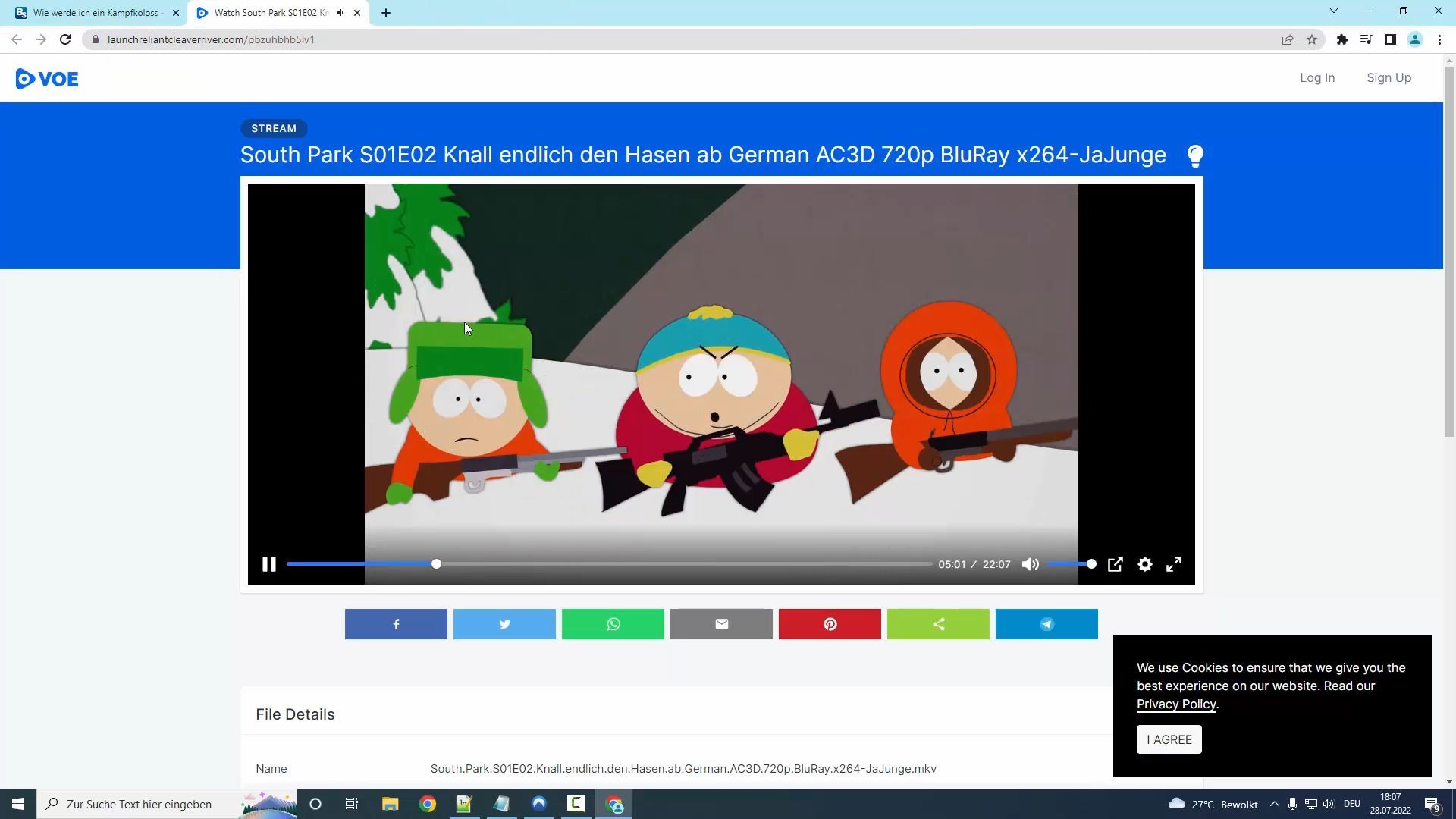Share video on Facebook

point(396,624)
